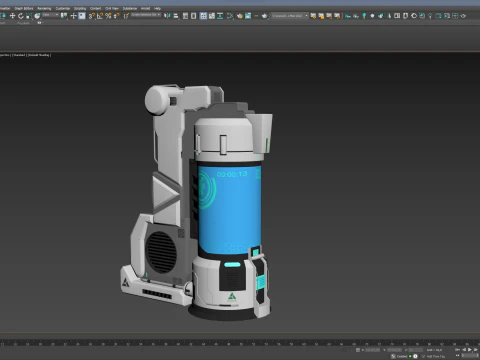
Task: Activate the Select and Manipulate tool
Action: click(x=73, y=16)
